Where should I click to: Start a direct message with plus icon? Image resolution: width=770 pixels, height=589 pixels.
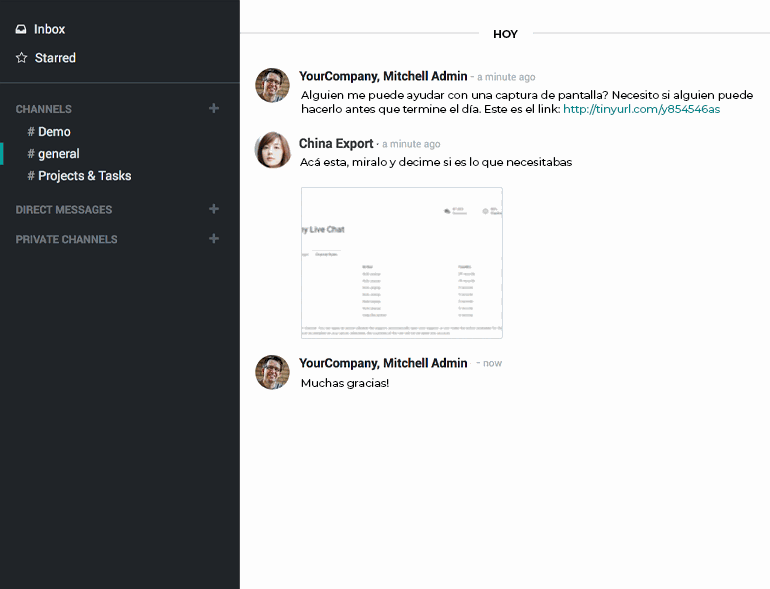213,209
